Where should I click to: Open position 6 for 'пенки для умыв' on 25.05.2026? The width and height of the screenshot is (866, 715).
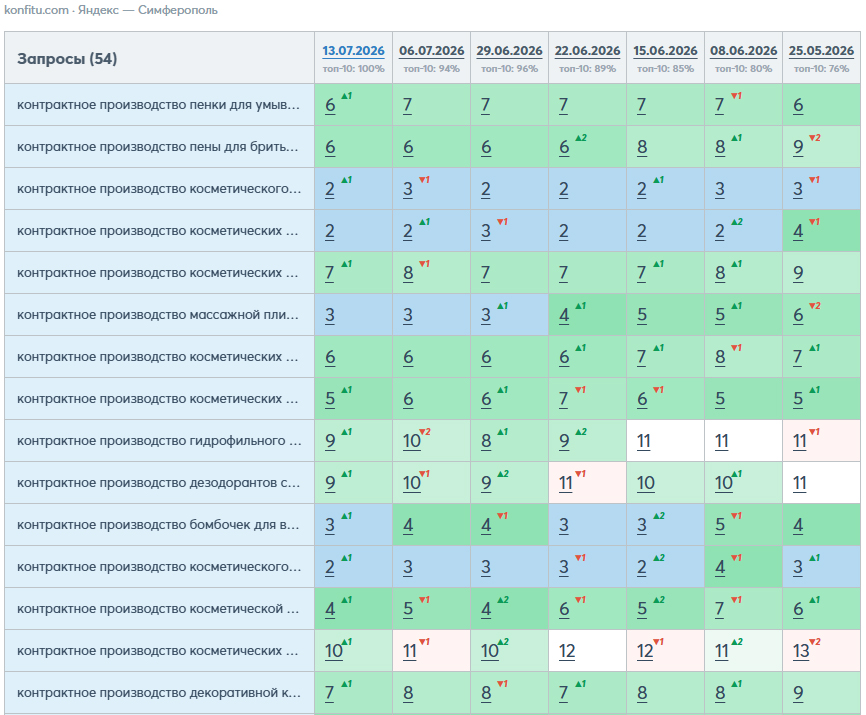point(798,105)
